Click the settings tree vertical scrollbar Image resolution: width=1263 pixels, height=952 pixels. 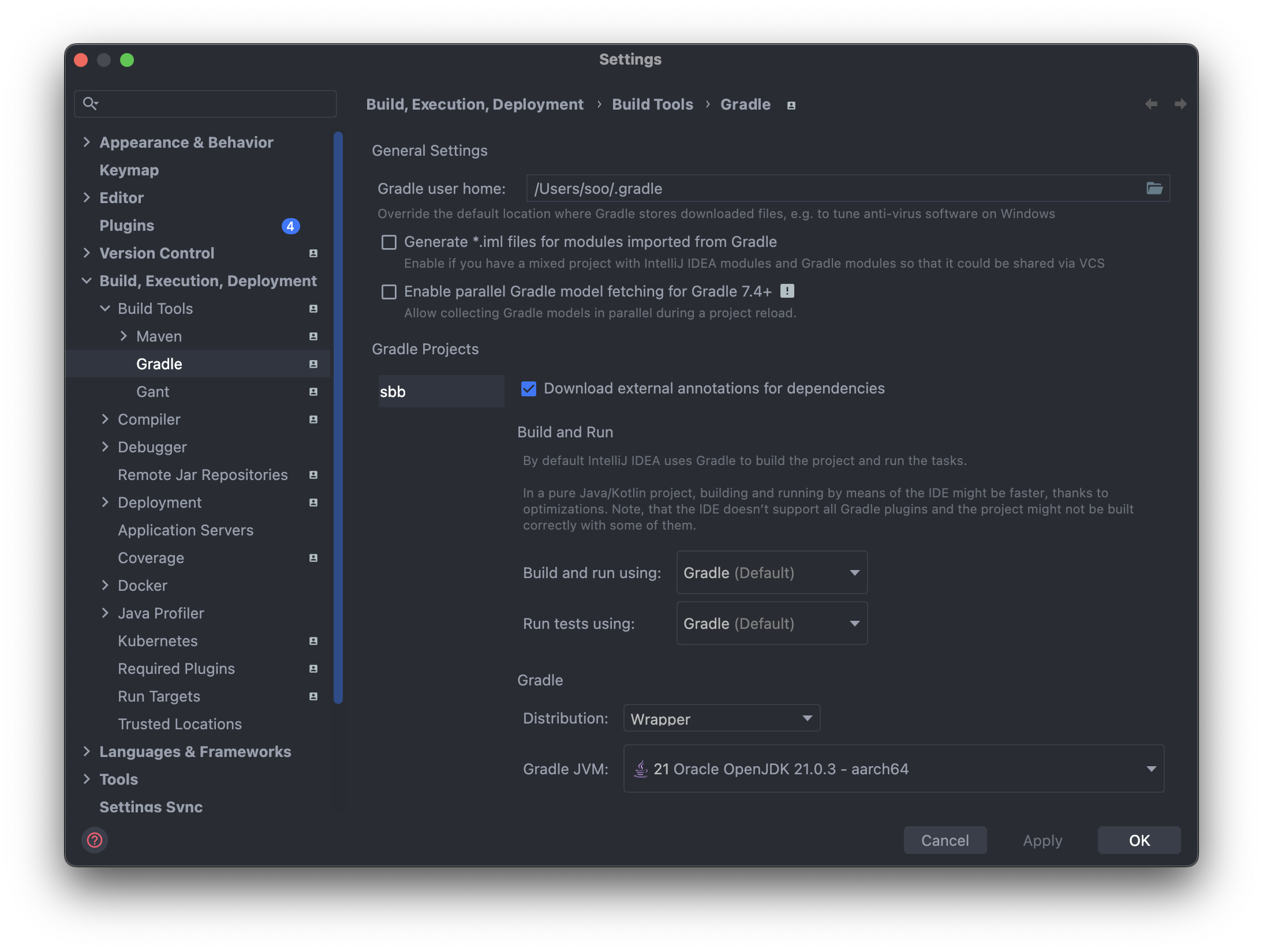click(338, 418)
